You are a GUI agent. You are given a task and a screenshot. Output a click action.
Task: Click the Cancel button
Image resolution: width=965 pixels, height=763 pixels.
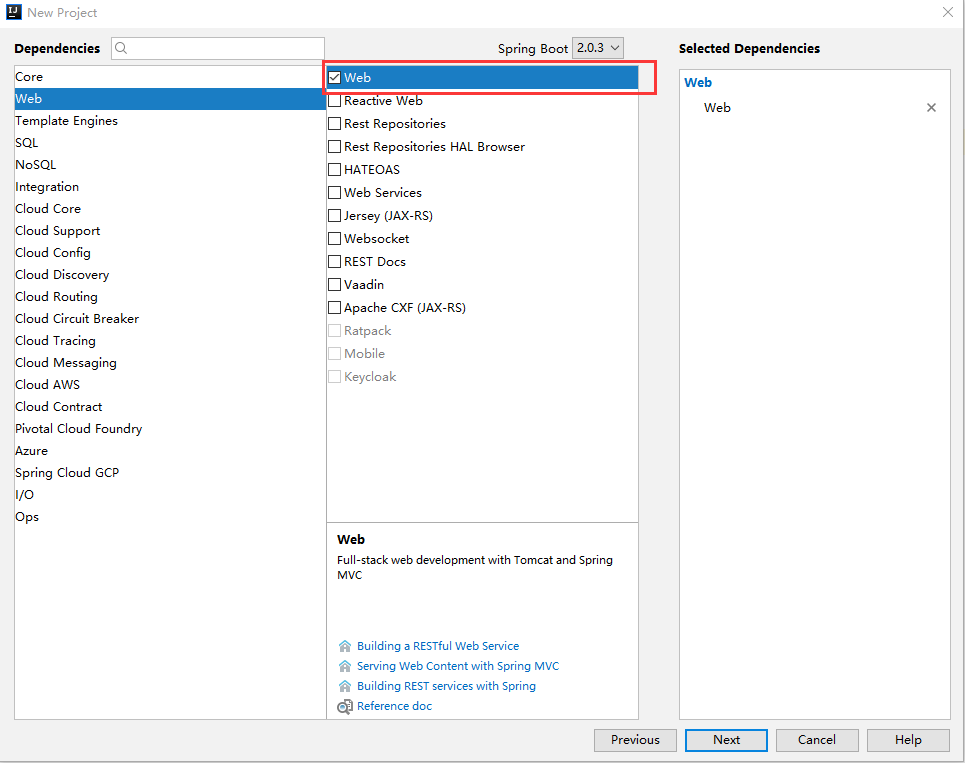(817, 740)
